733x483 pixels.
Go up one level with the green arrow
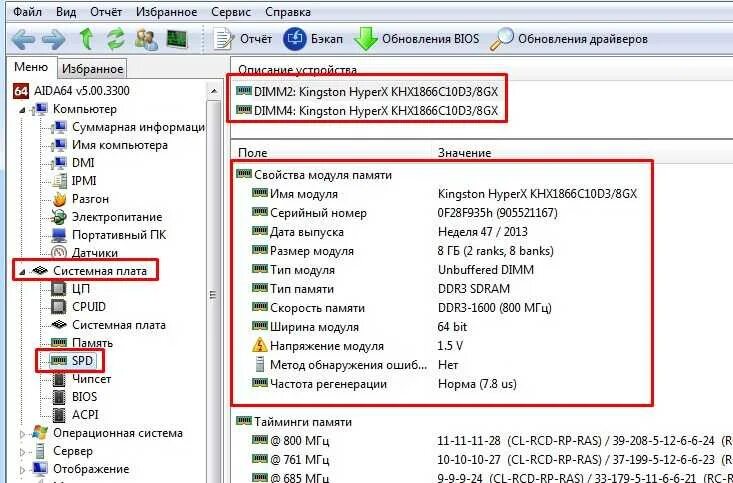[x=86, y=39]
